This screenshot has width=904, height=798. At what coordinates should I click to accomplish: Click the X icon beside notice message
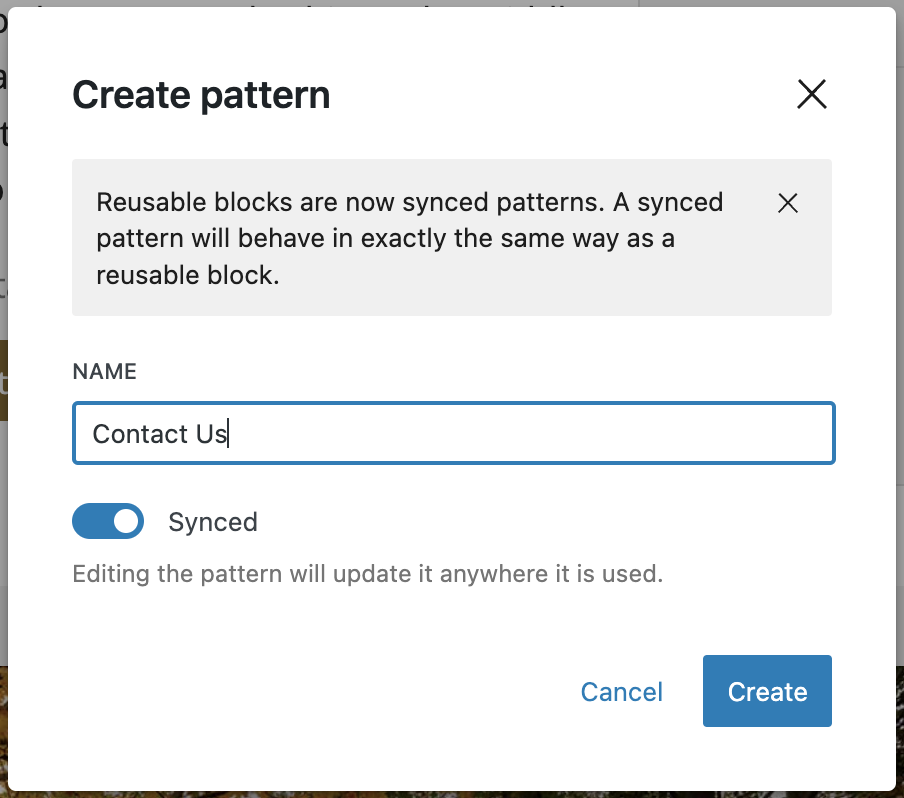[788, 203]
